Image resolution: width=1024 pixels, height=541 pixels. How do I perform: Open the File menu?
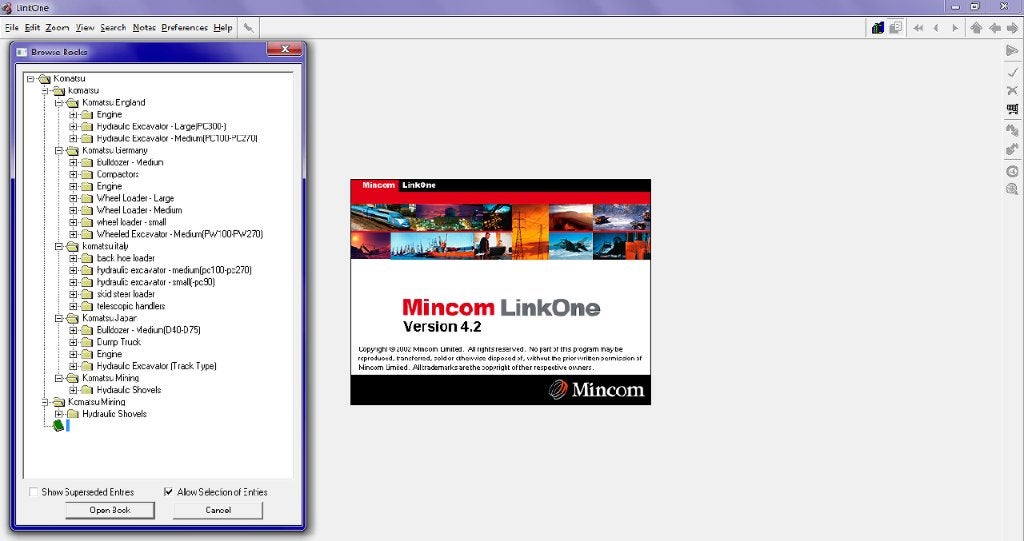point(12,27)
